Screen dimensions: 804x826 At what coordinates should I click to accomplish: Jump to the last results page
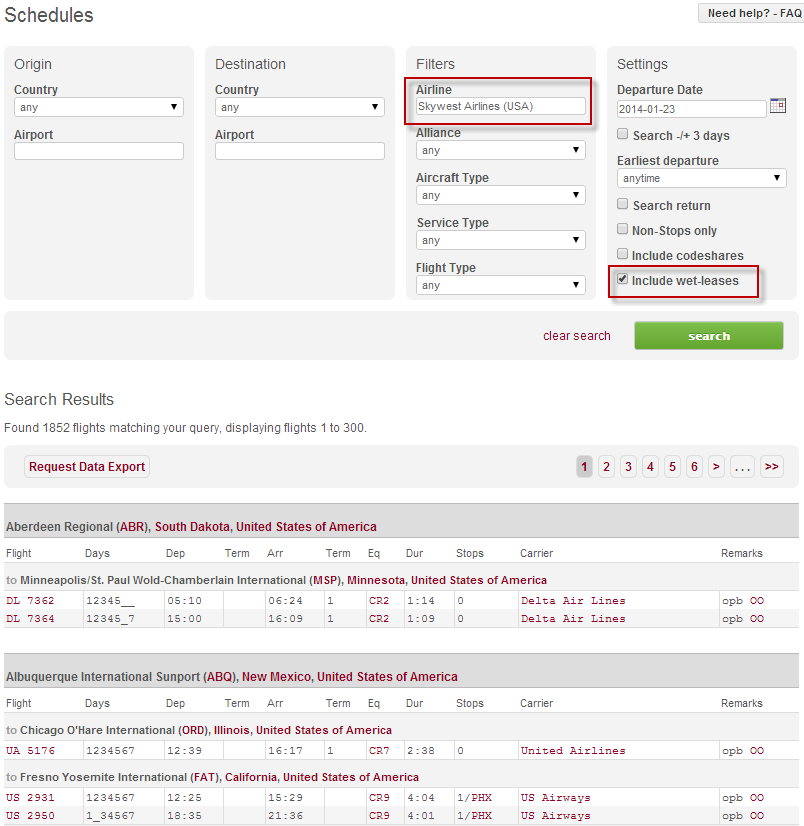coord(771,467)
